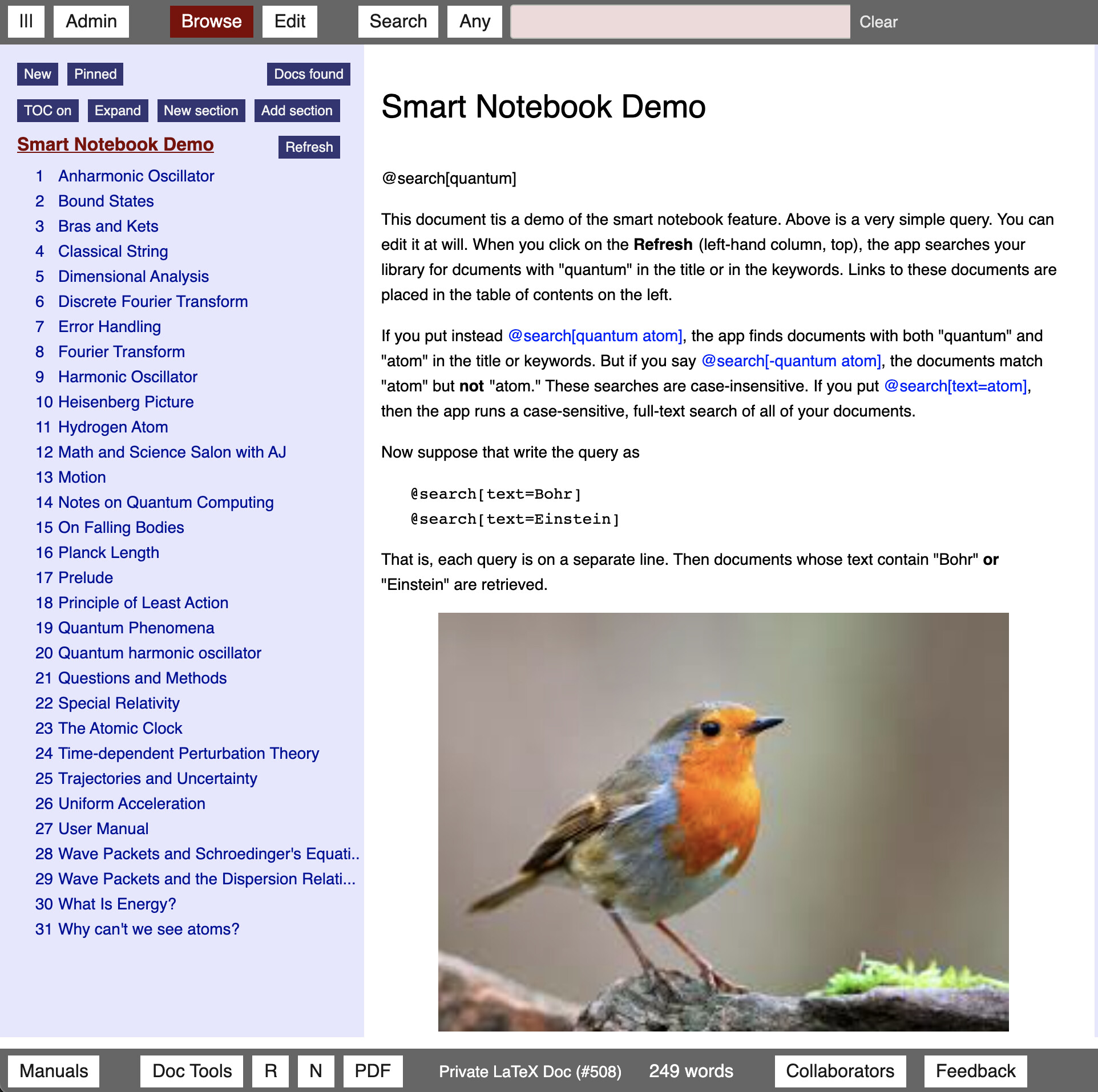Open the Doc Tools menu
1098x1092 pixels.
tap(192, 1071)
